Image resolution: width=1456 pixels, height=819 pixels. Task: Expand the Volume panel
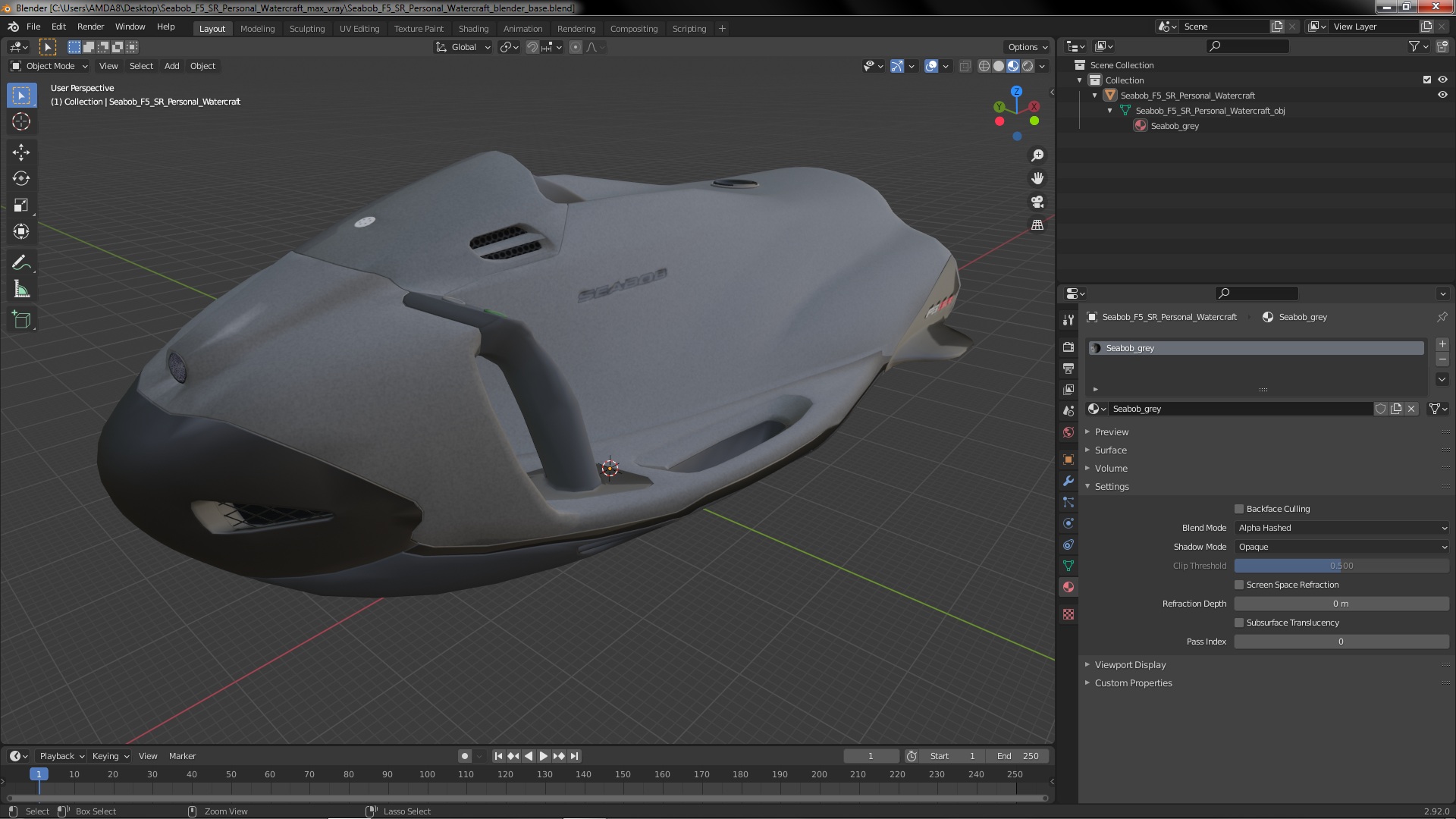click(1110, 468)
